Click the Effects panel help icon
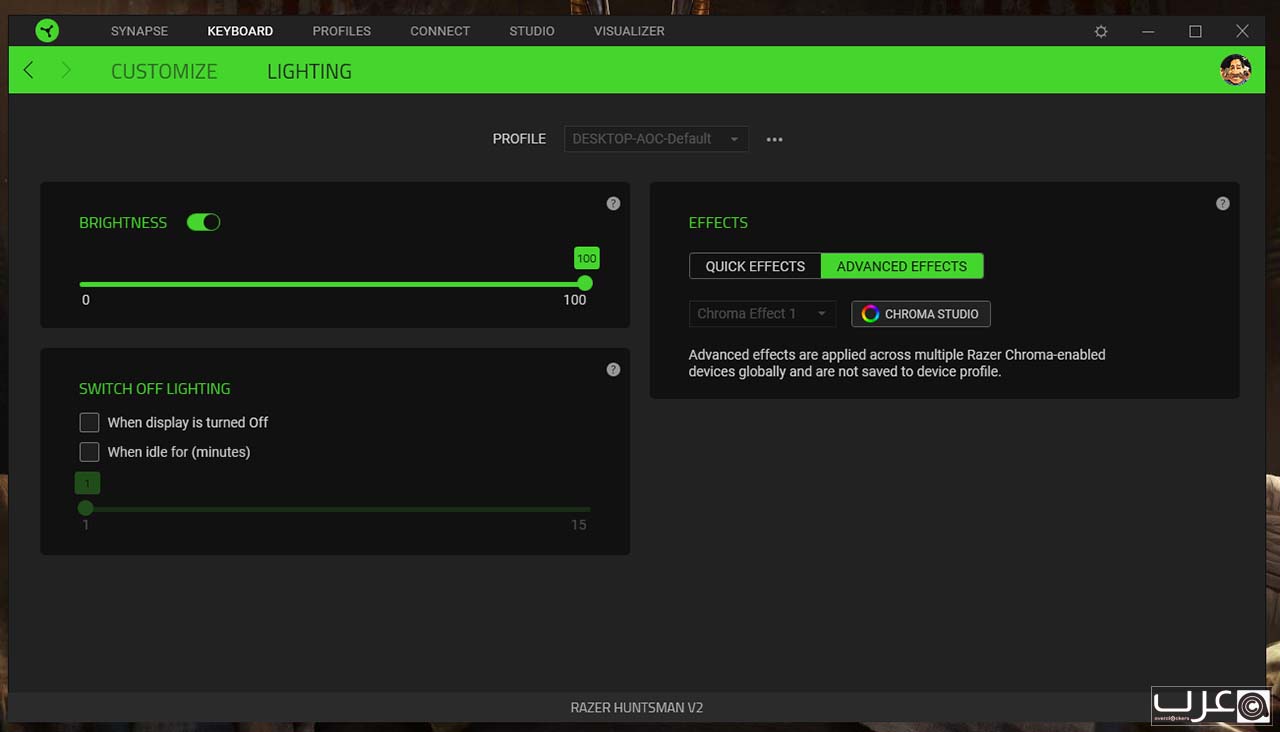1280x732 pixels. 1222,204
